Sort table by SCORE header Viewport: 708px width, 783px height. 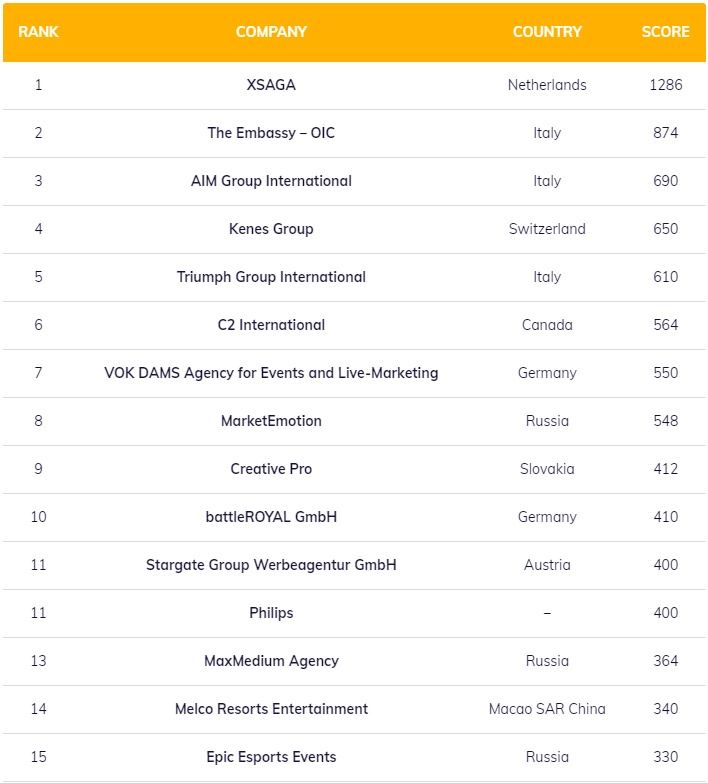(x=665, y=32)
